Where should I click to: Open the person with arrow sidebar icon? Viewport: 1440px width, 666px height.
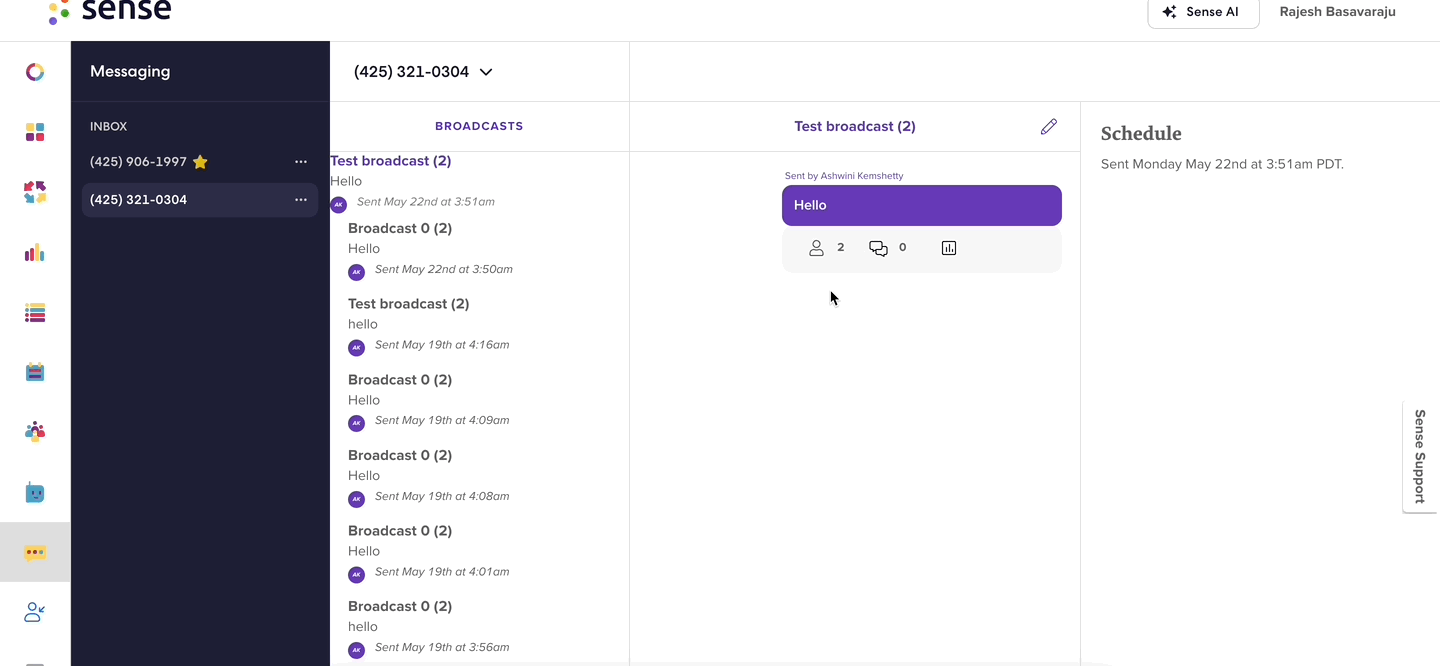[35, 612]
